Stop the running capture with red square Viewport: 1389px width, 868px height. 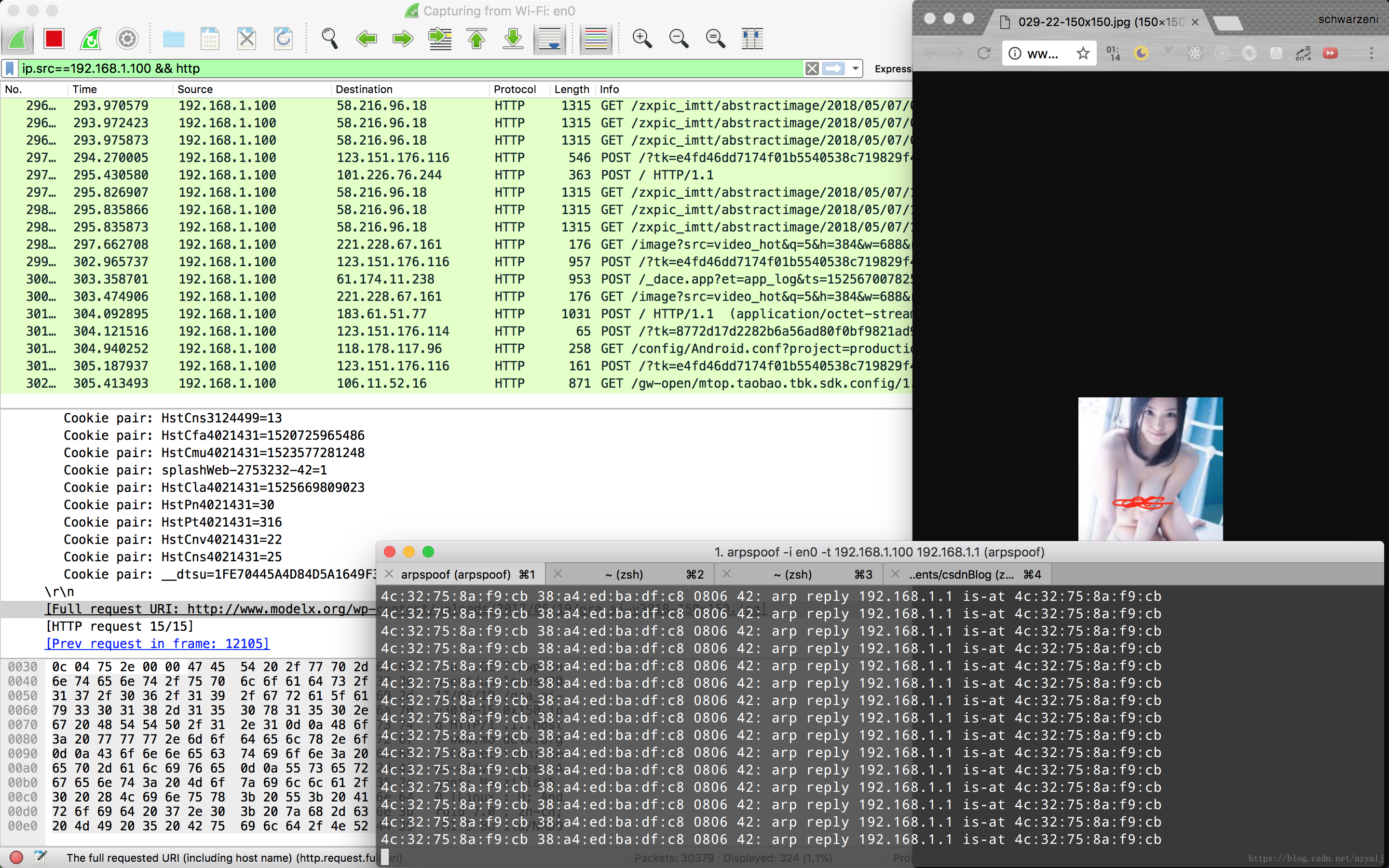(54, 39)
